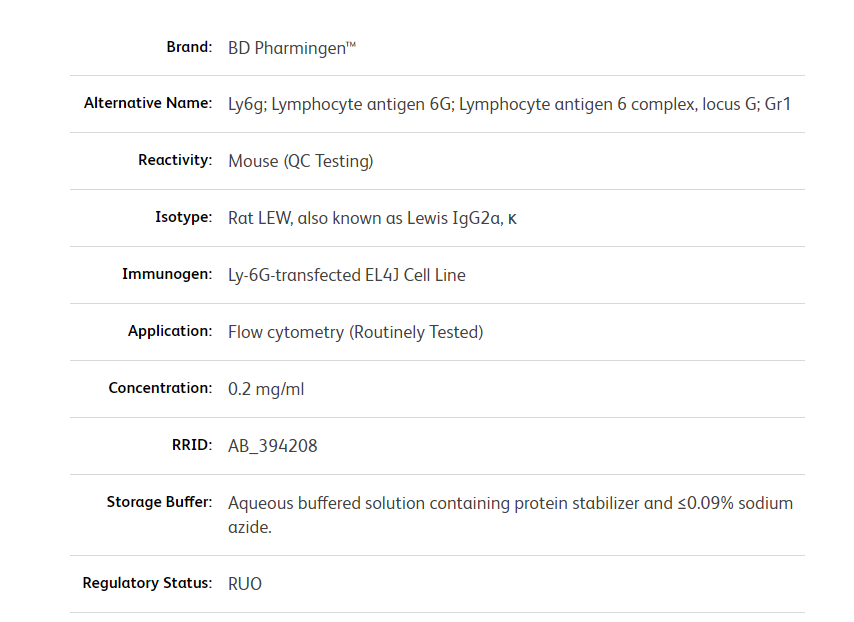Click the Storage Buffer label

159,503
